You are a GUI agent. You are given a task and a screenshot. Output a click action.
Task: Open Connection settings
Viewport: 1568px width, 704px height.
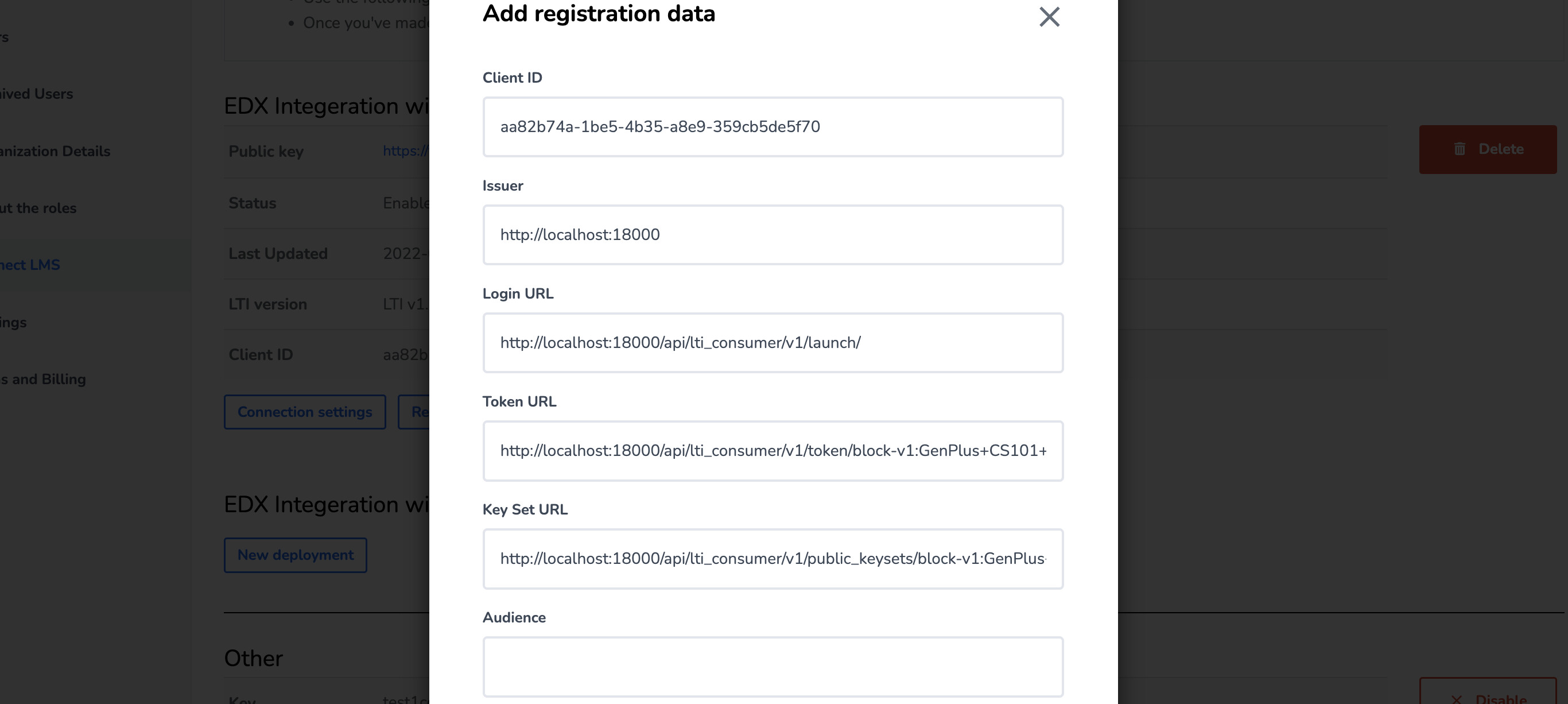[305, 412]
